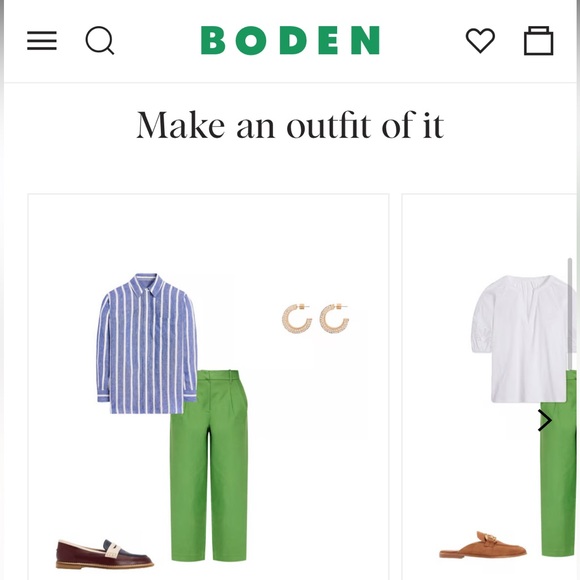
Task: Click the 'Make an outfit of it' heading
Action: [x=290, y=125]
